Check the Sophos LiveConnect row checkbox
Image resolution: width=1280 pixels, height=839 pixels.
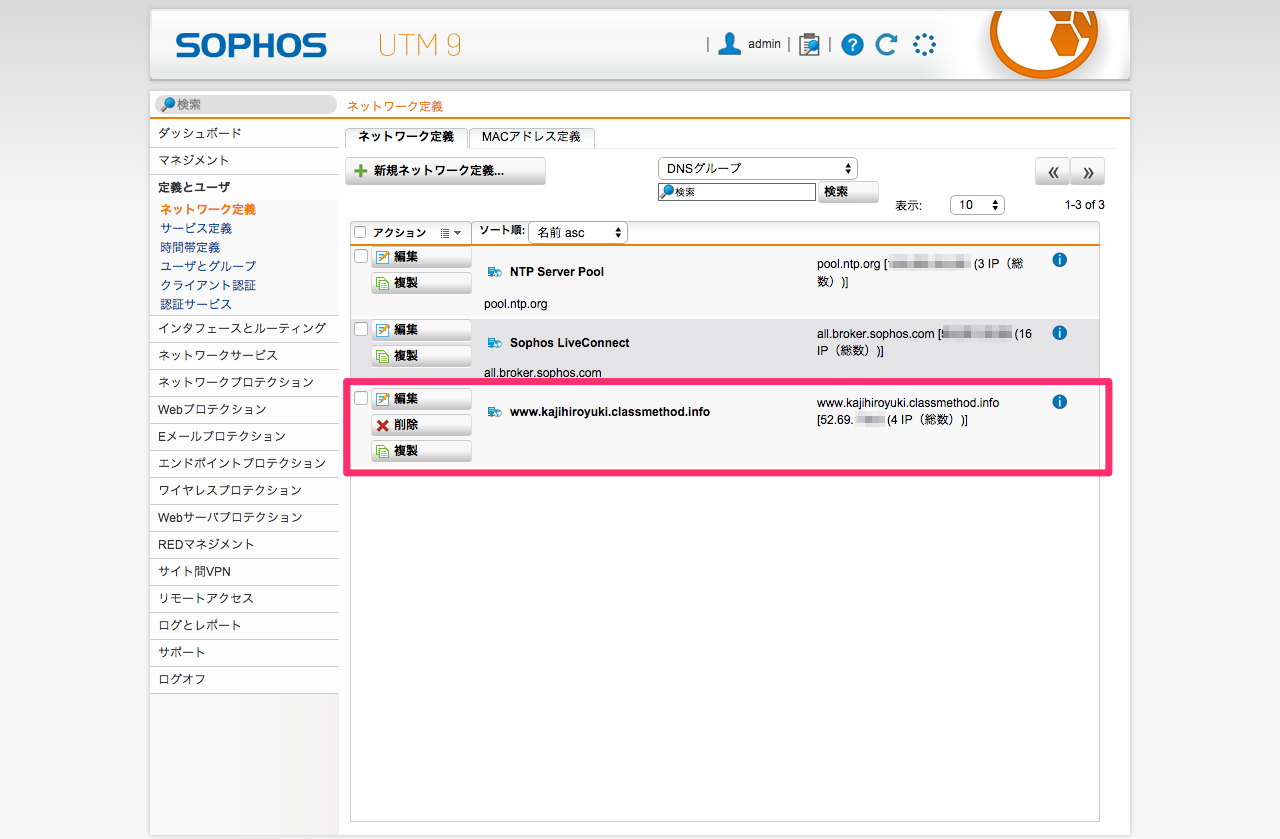pos(361,329)
